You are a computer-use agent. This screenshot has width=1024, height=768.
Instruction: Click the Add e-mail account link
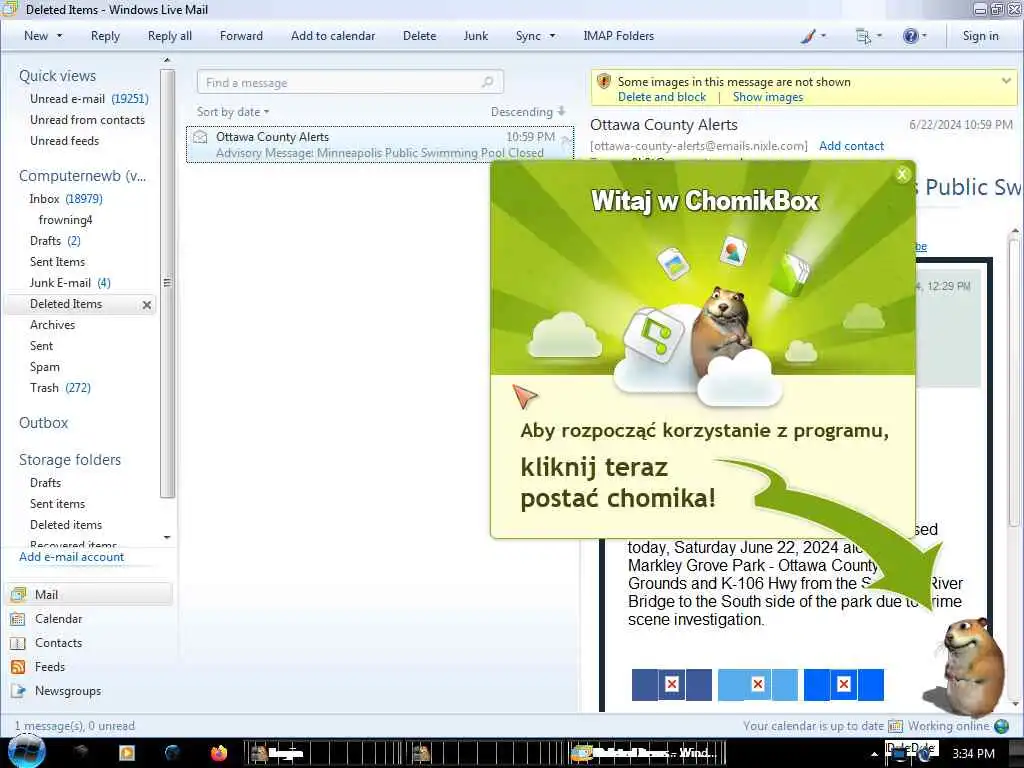(x=71, y=556)
